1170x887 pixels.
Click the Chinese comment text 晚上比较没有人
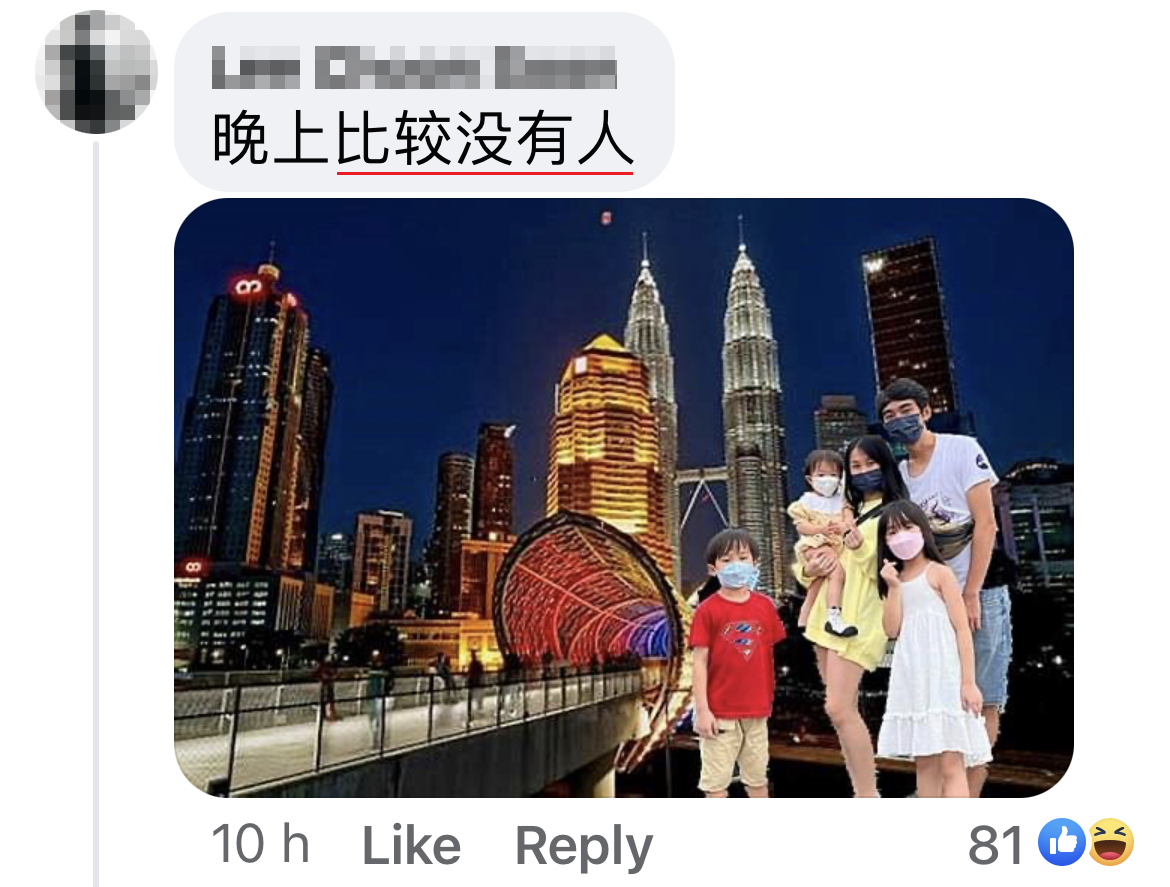[x=423, y=140]
